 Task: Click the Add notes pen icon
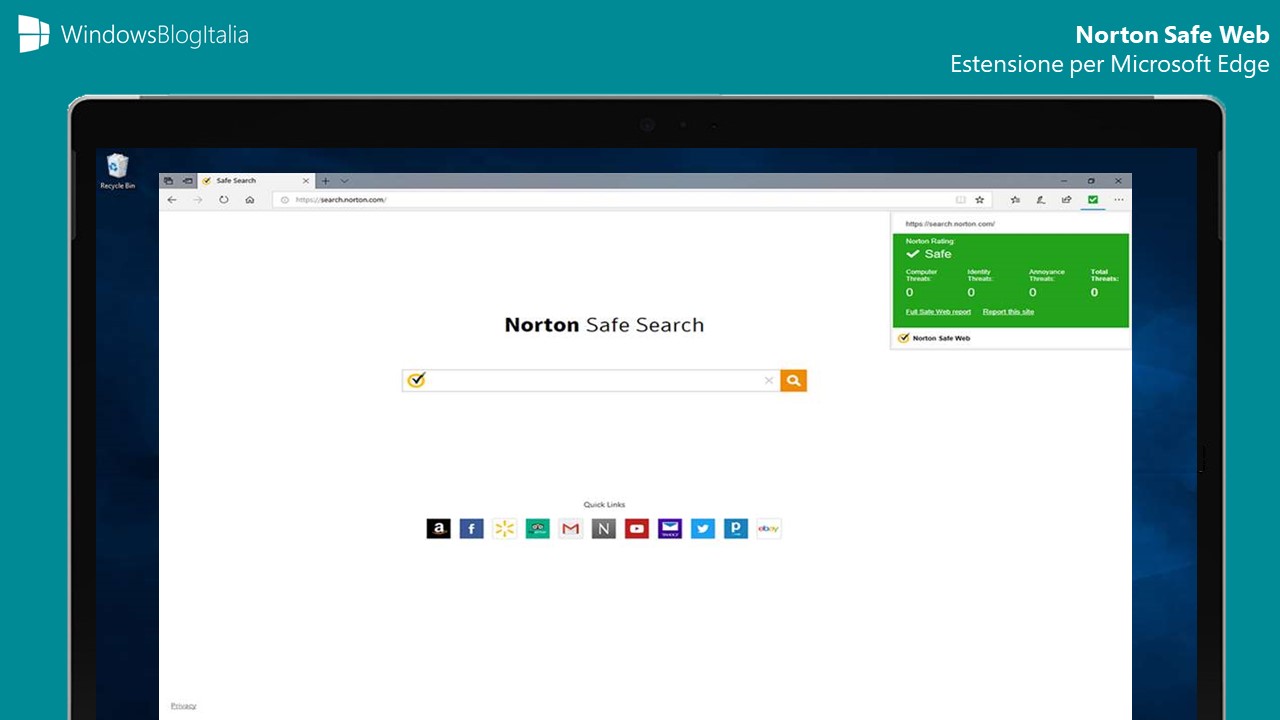click(x=1041, y=200)
